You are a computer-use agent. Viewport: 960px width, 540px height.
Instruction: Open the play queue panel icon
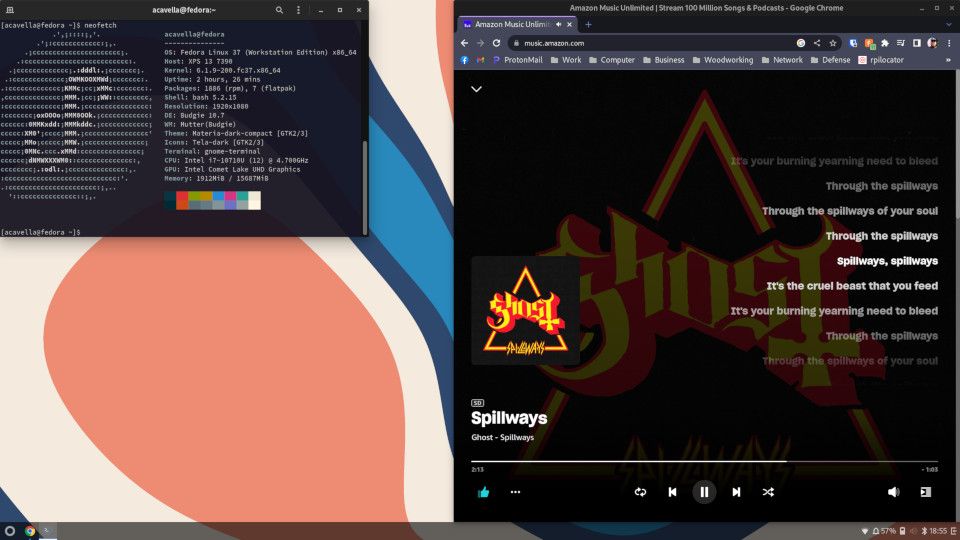pyautogui.click(x=926, y=492)
